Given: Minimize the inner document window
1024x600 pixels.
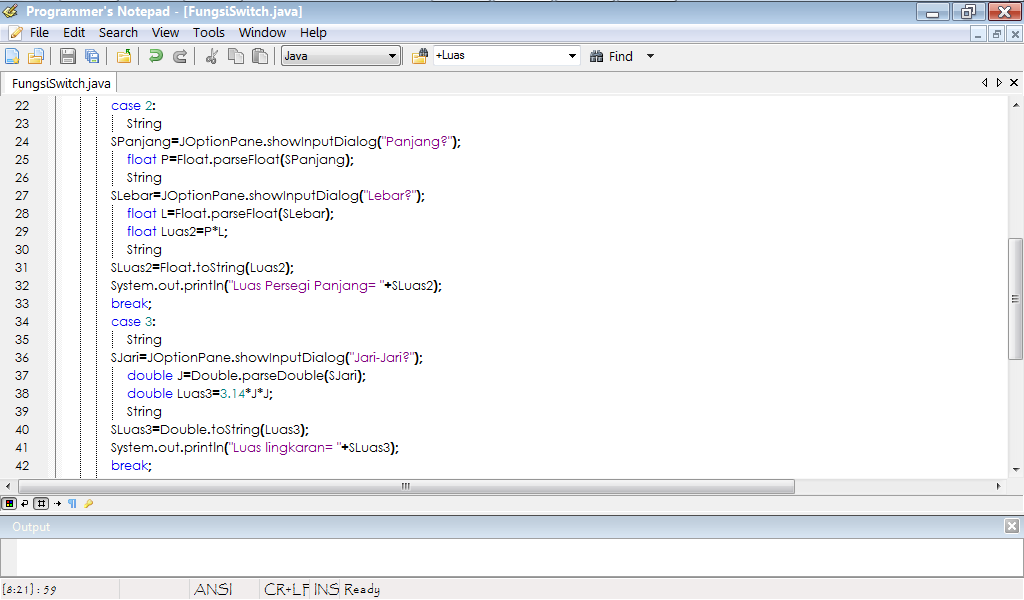Looking at the screenshot, I should [x=978, y=35].
